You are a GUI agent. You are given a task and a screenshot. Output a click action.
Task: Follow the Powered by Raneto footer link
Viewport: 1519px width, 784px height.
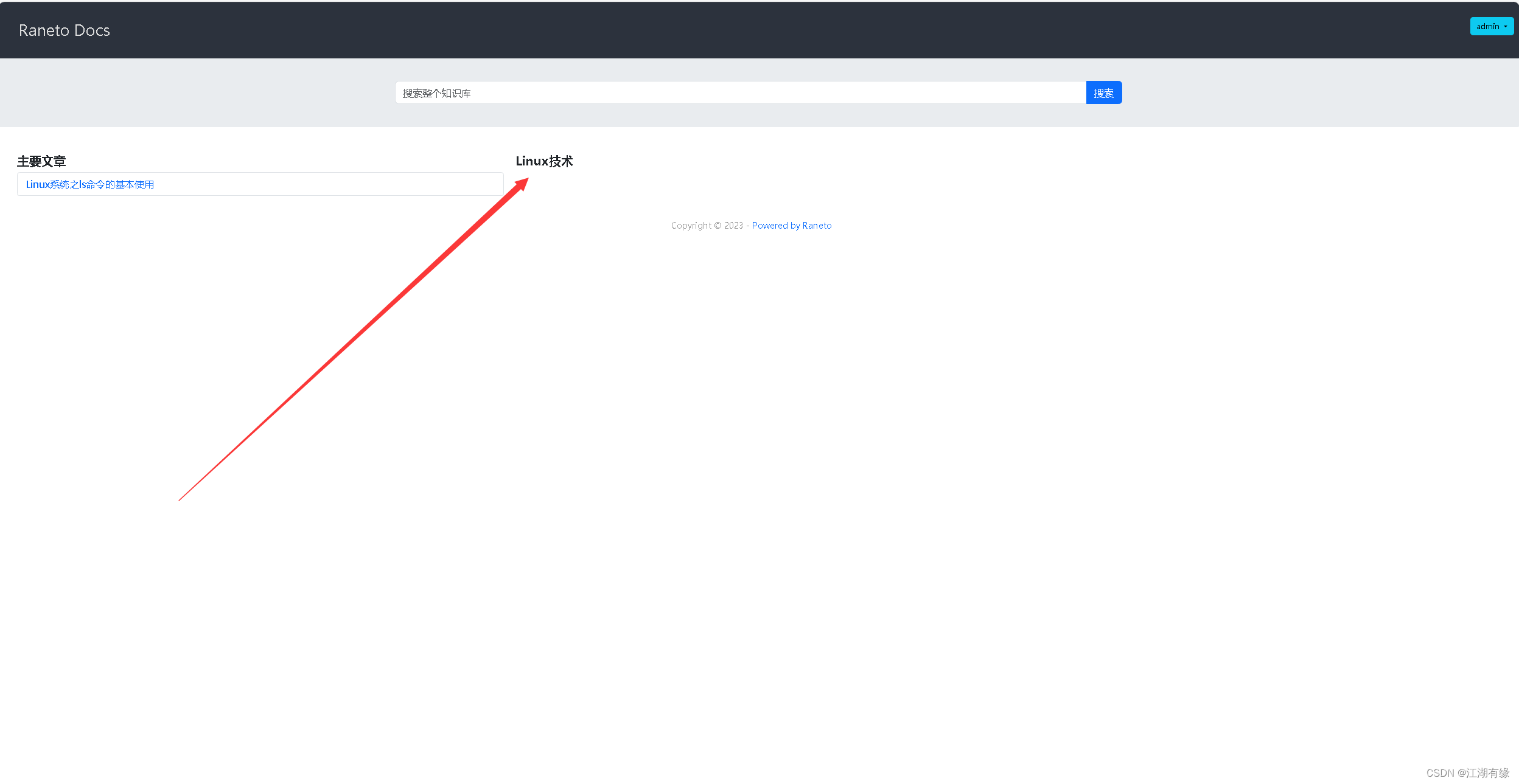[x=791, y=225]
